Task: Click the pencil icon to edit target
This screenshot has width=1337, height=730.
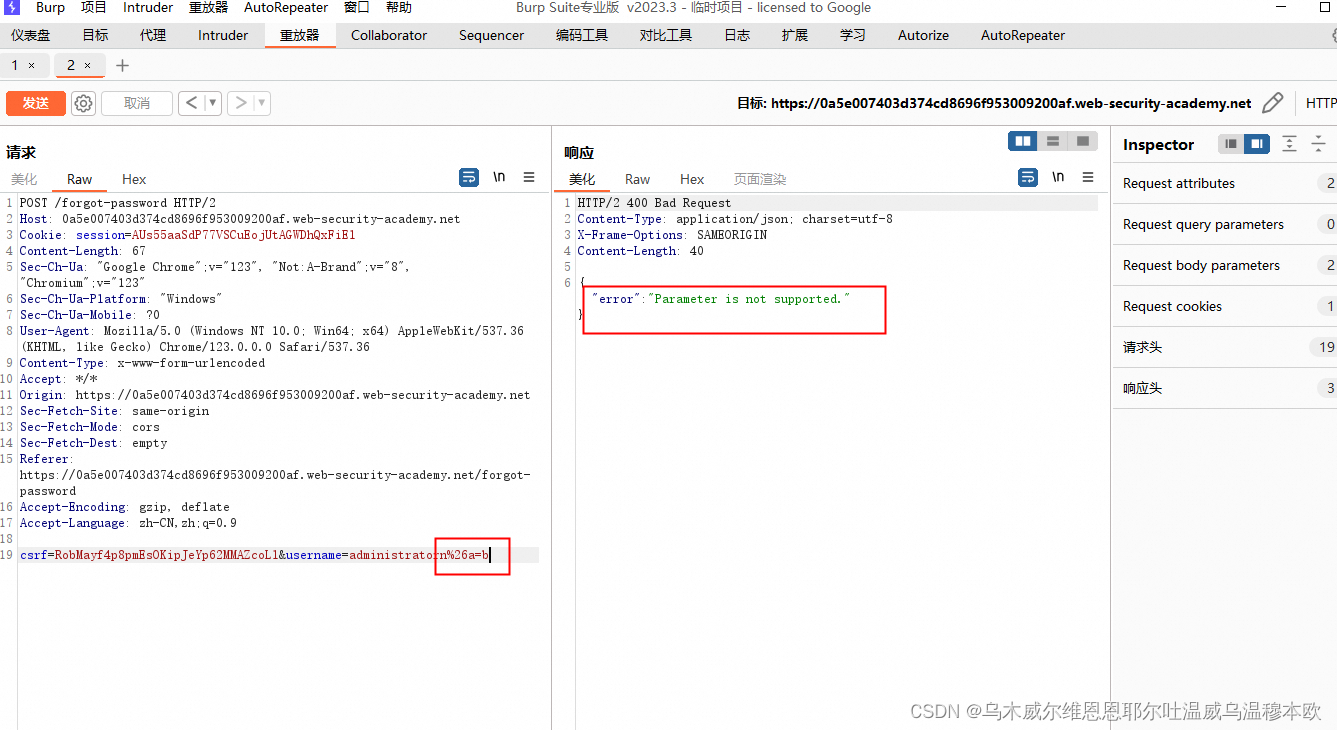Action: [1272, 102]
